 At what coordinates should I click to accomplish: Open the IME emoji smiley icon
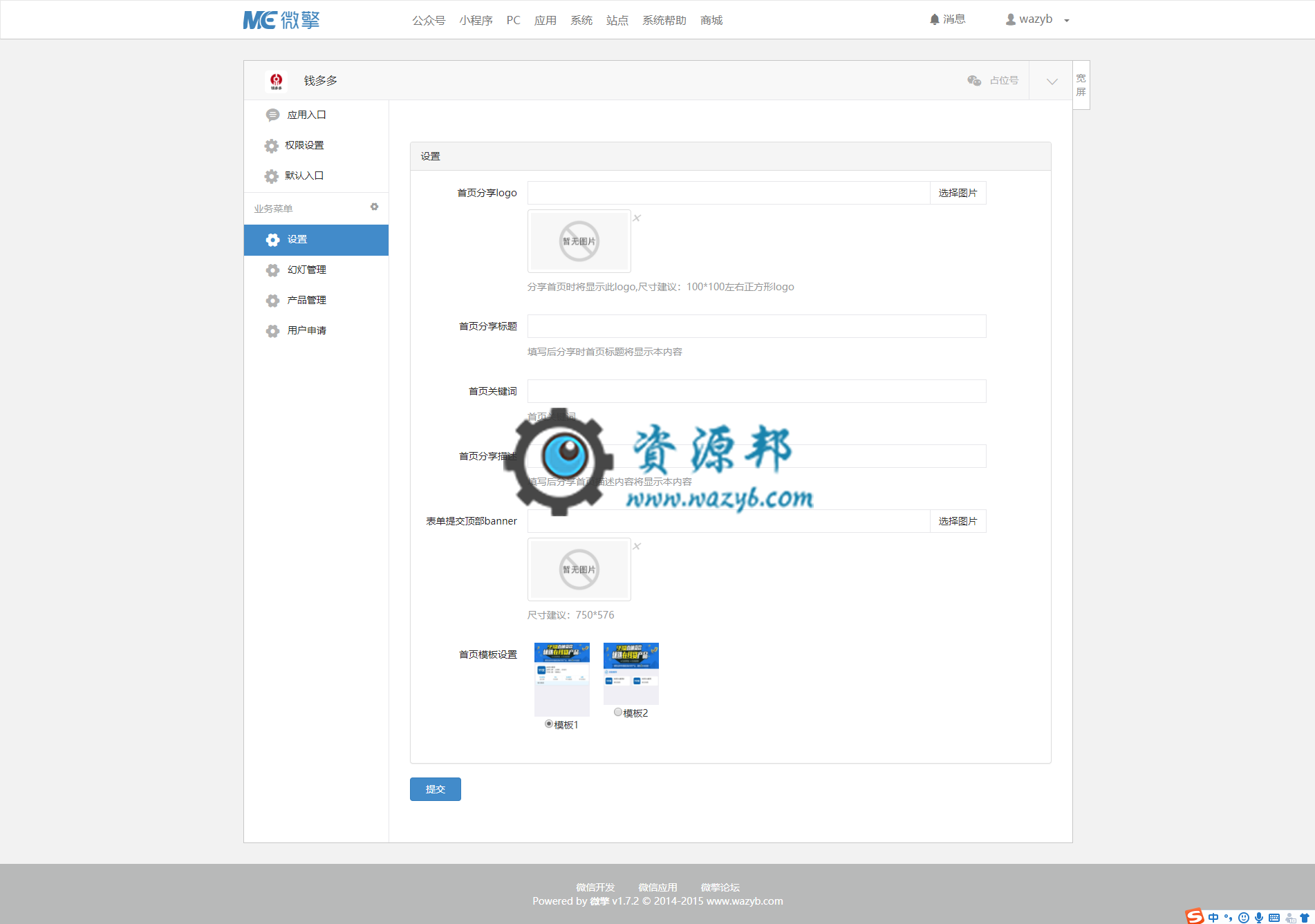[1244, 918]
